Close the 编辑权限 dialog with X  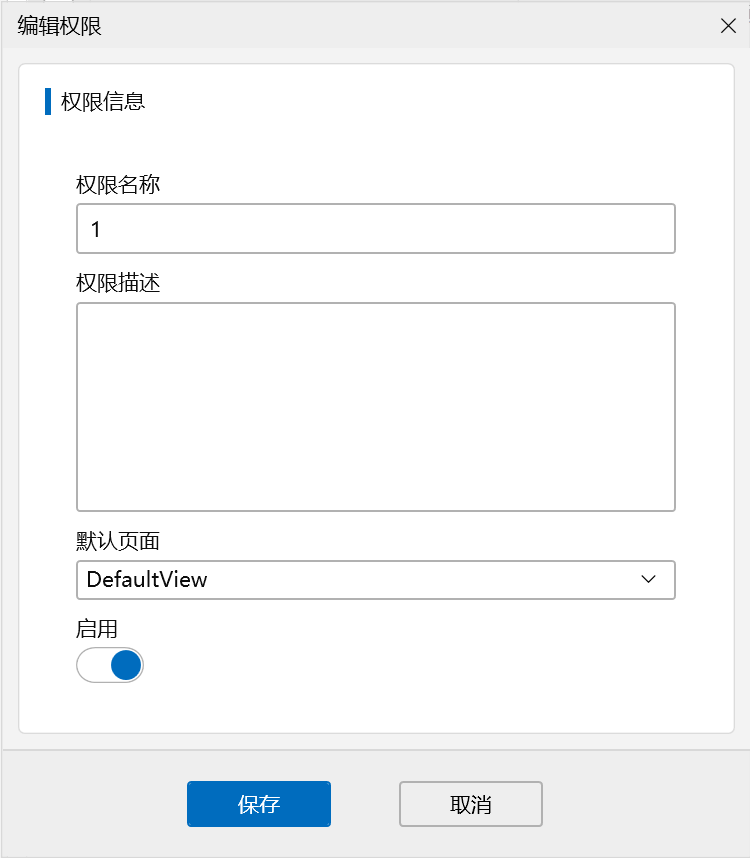pyautogui.click(x=728, y=26)
